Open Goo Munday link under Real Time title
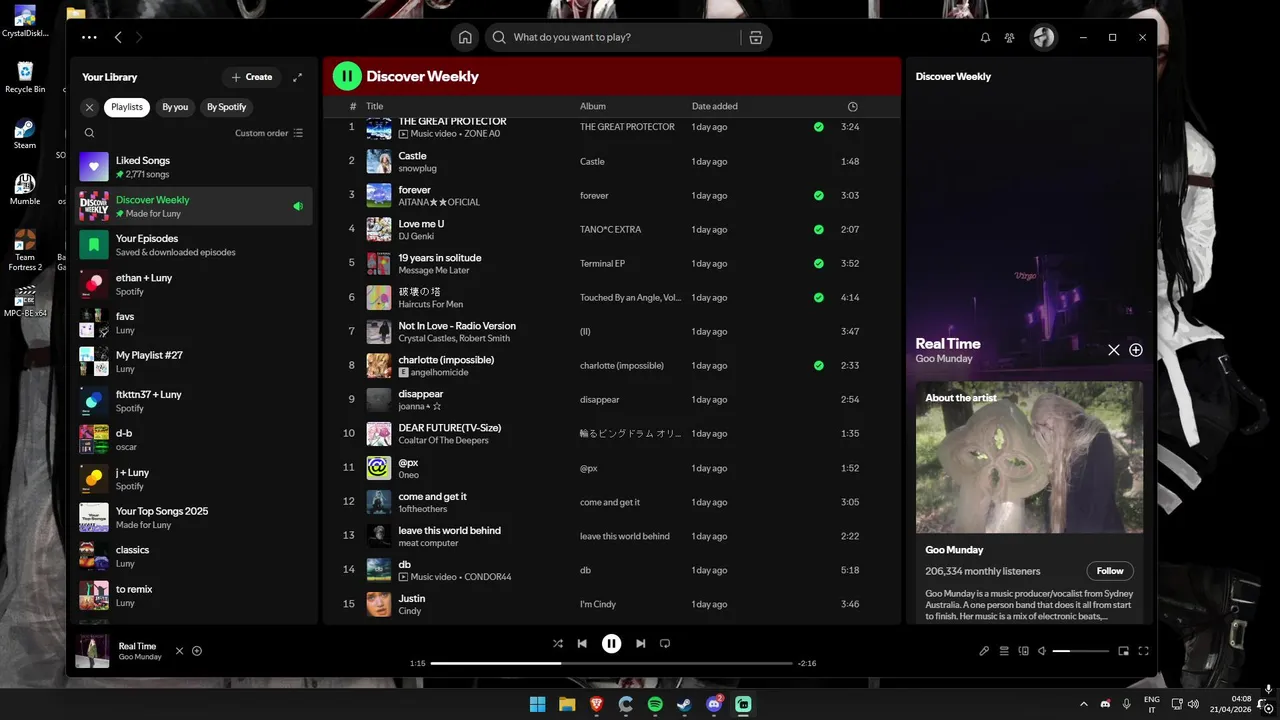The height and width of the screenshot is (720, 1280). coord(944,358)
